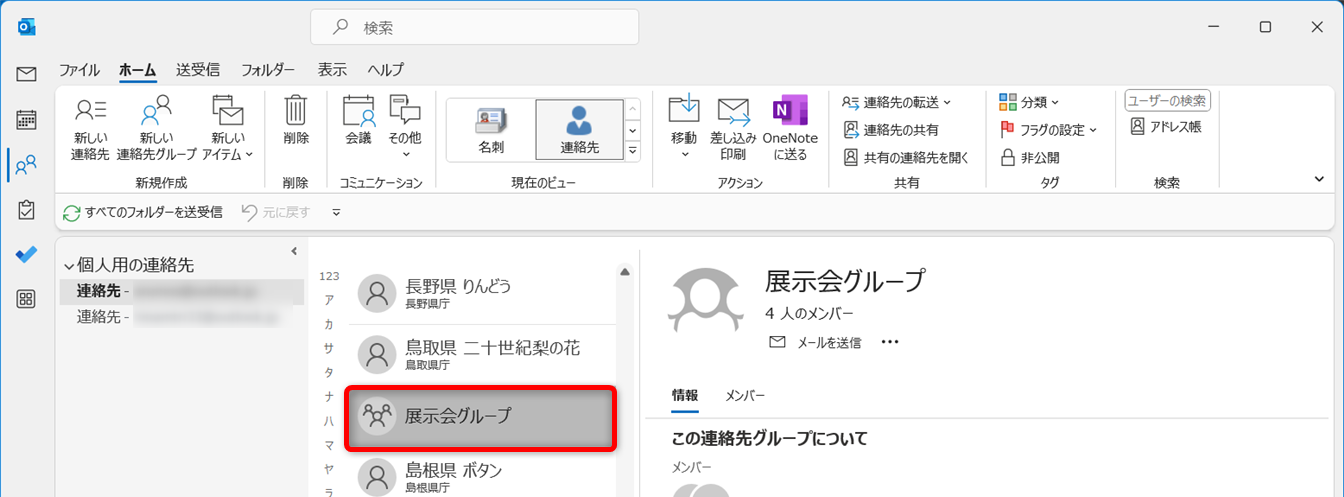Toggle 非公開 private lock setting
Image resolution: width=1344 pixels, height=497 pixels.
point(1030,157)
